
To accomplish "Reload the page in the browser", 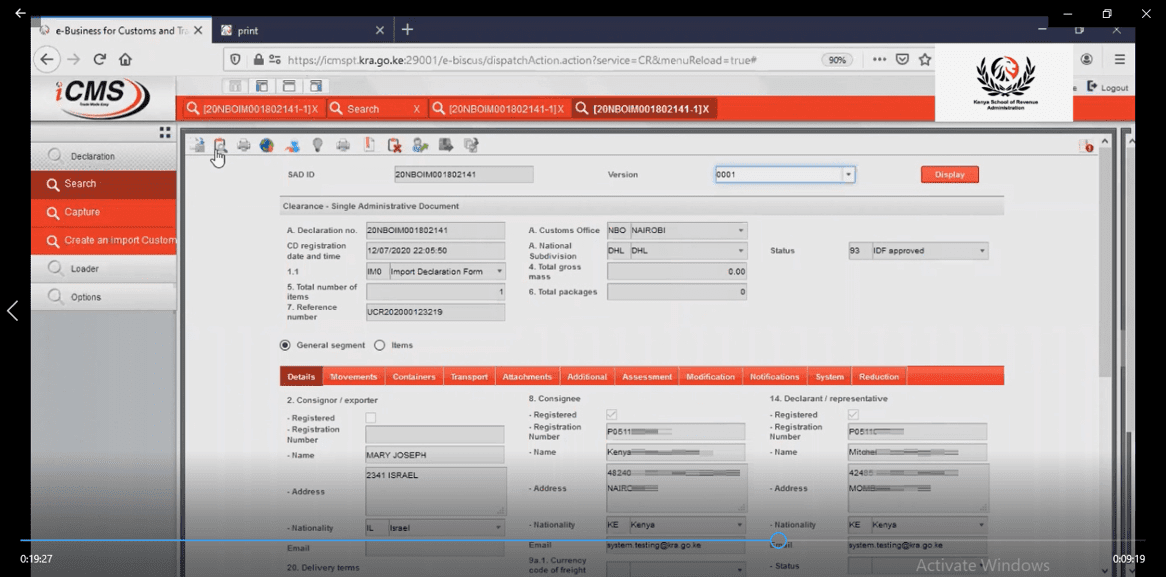I will coord(100,59).
